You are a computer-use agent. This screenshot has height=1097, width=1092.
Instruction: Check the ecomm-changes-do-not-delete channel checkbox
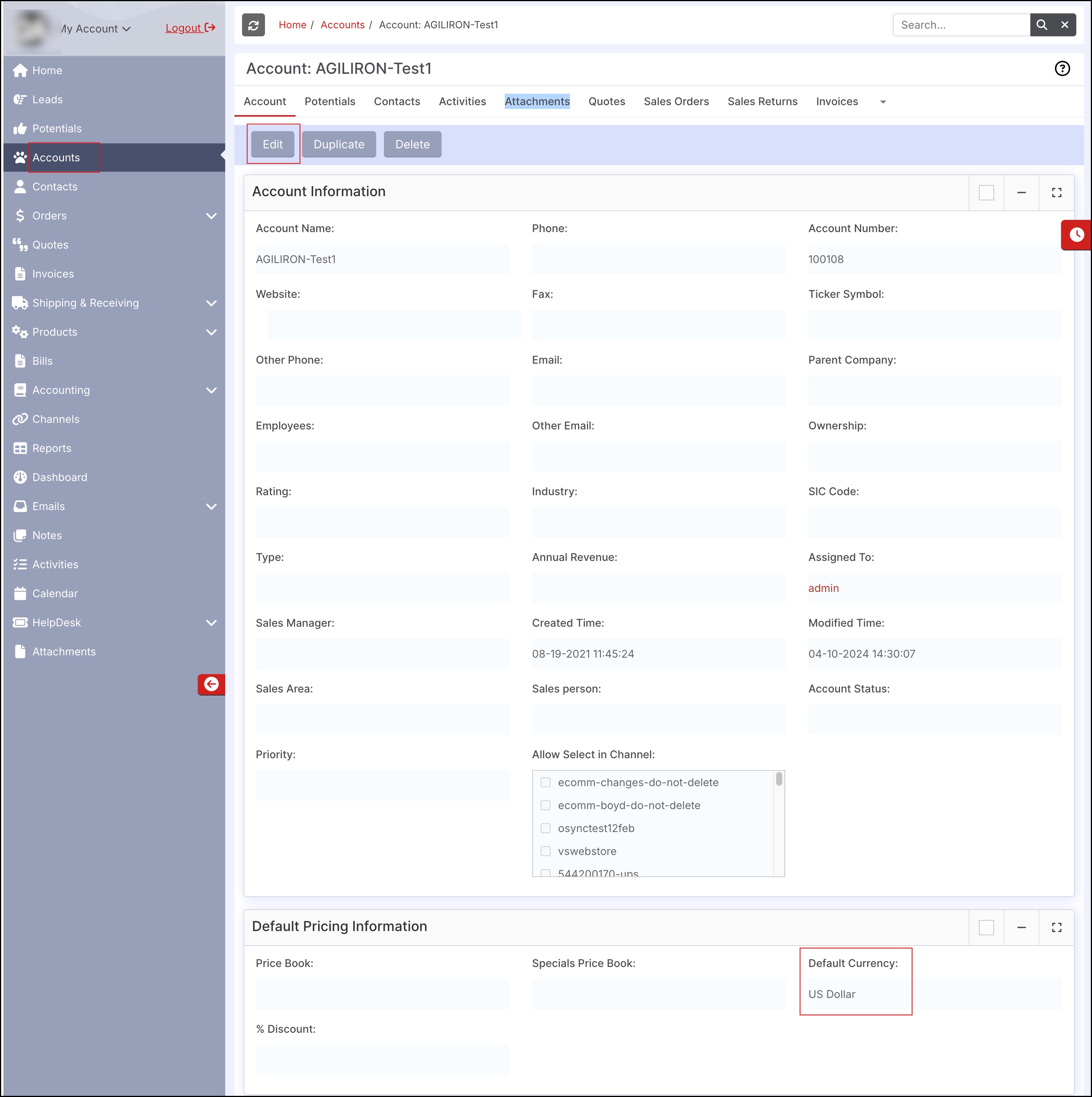545,782
